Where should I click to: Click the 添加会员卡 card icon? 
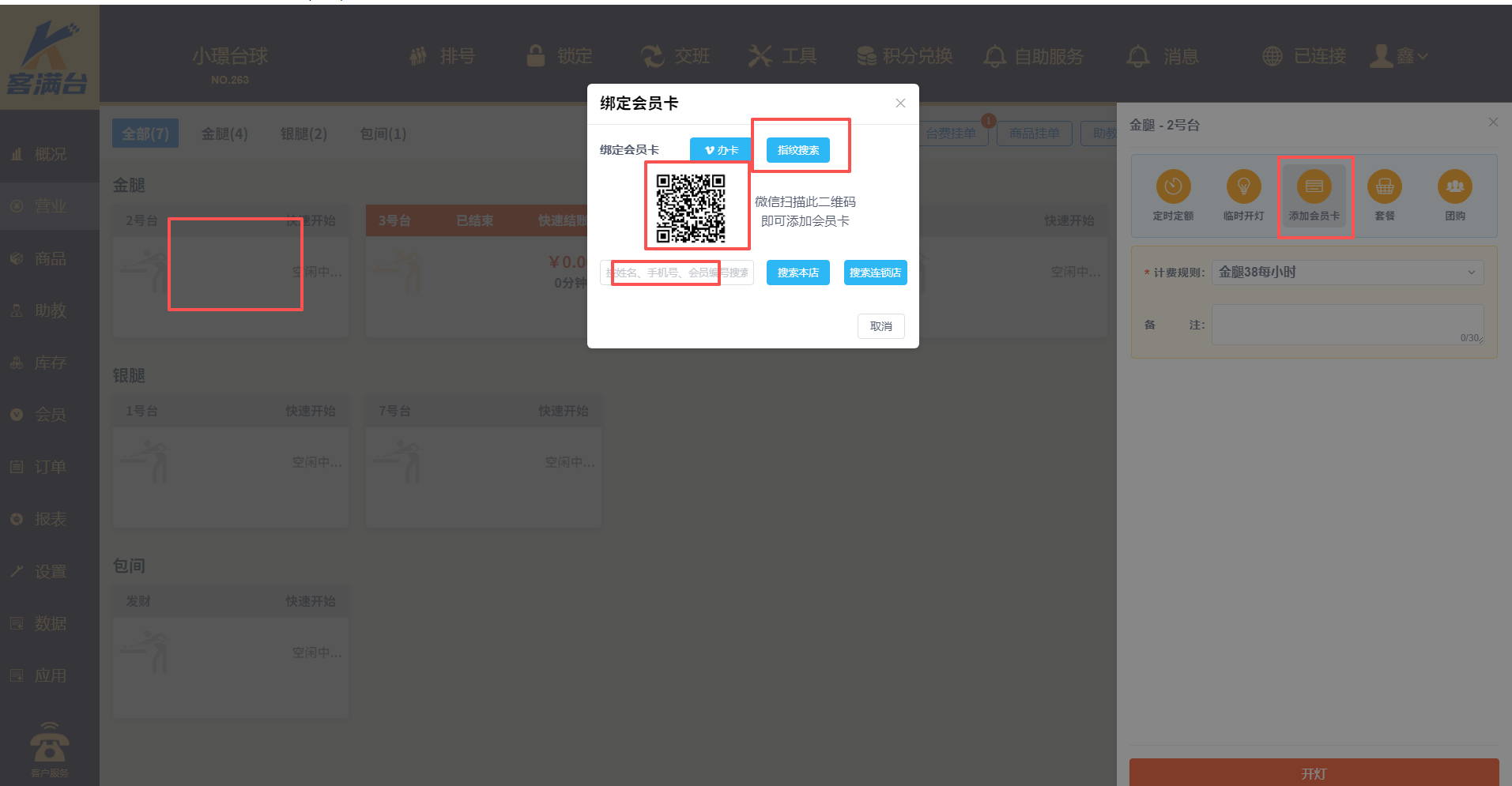[1314, 187]
